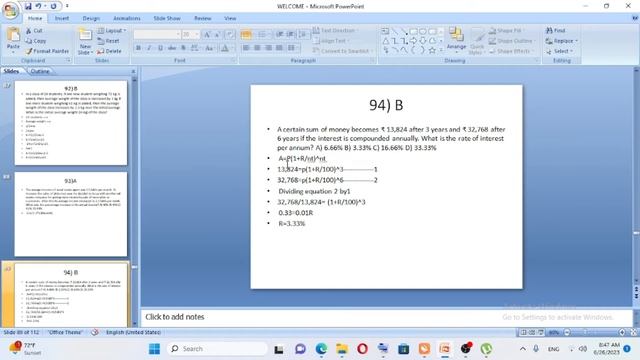Click the taskbar Search box
640x360 pixels.
pos(217,349)
